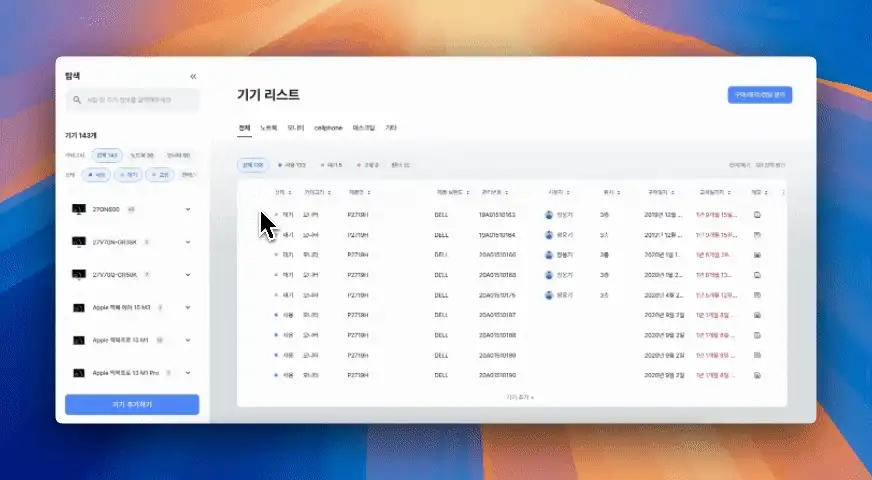Toggle the sidebar 노트북 category chip
The height and width of the screenshot is (480, 872).
point(142,155)
